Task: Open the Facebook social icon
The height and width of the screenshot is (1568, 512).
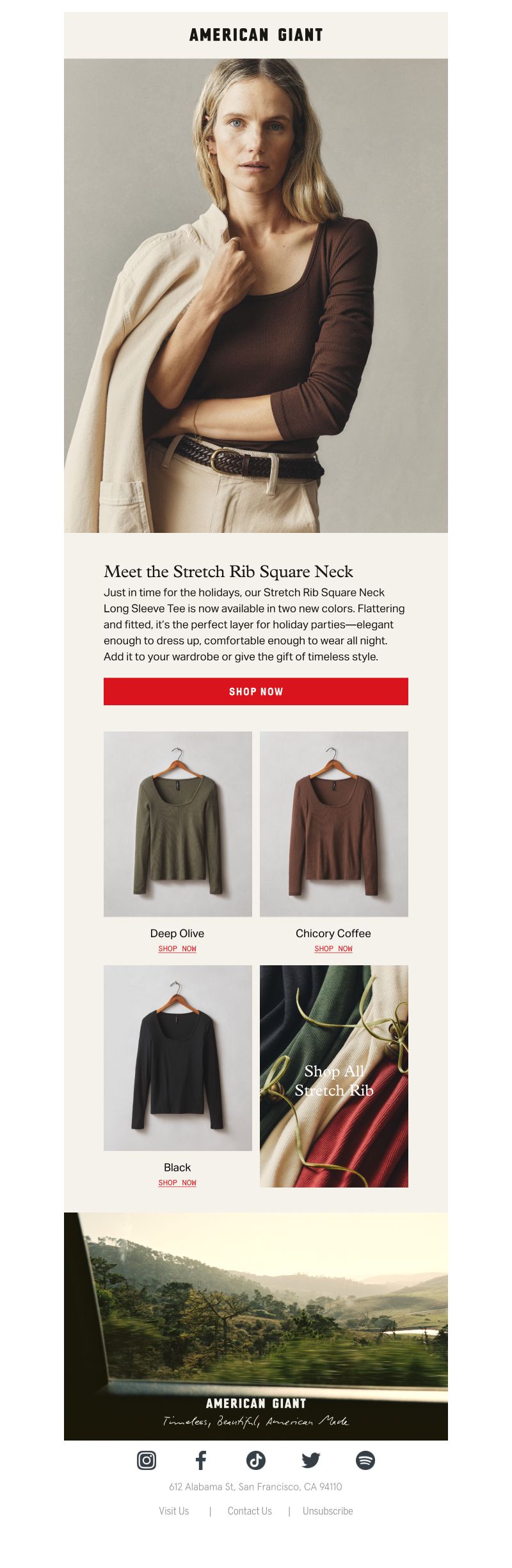Action: point(201,1460)
